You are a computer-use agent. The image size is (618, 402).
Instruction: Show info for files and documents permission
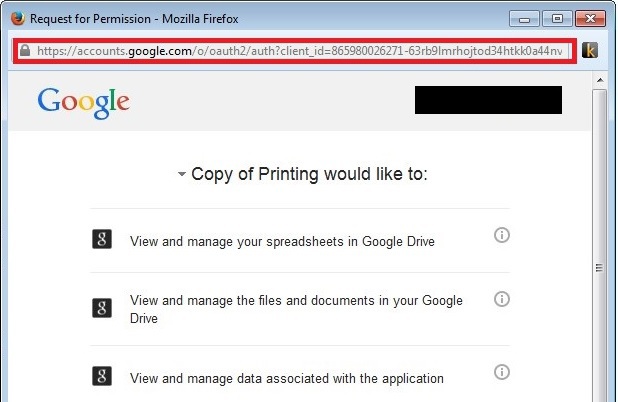point(502,299)
